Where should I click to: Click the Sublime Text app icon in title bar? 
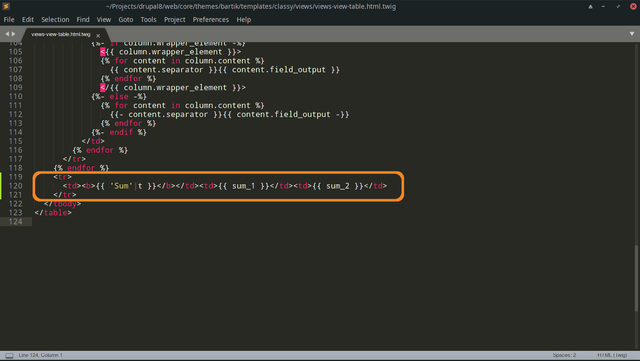pyautogui.click(x=6, y=6)
